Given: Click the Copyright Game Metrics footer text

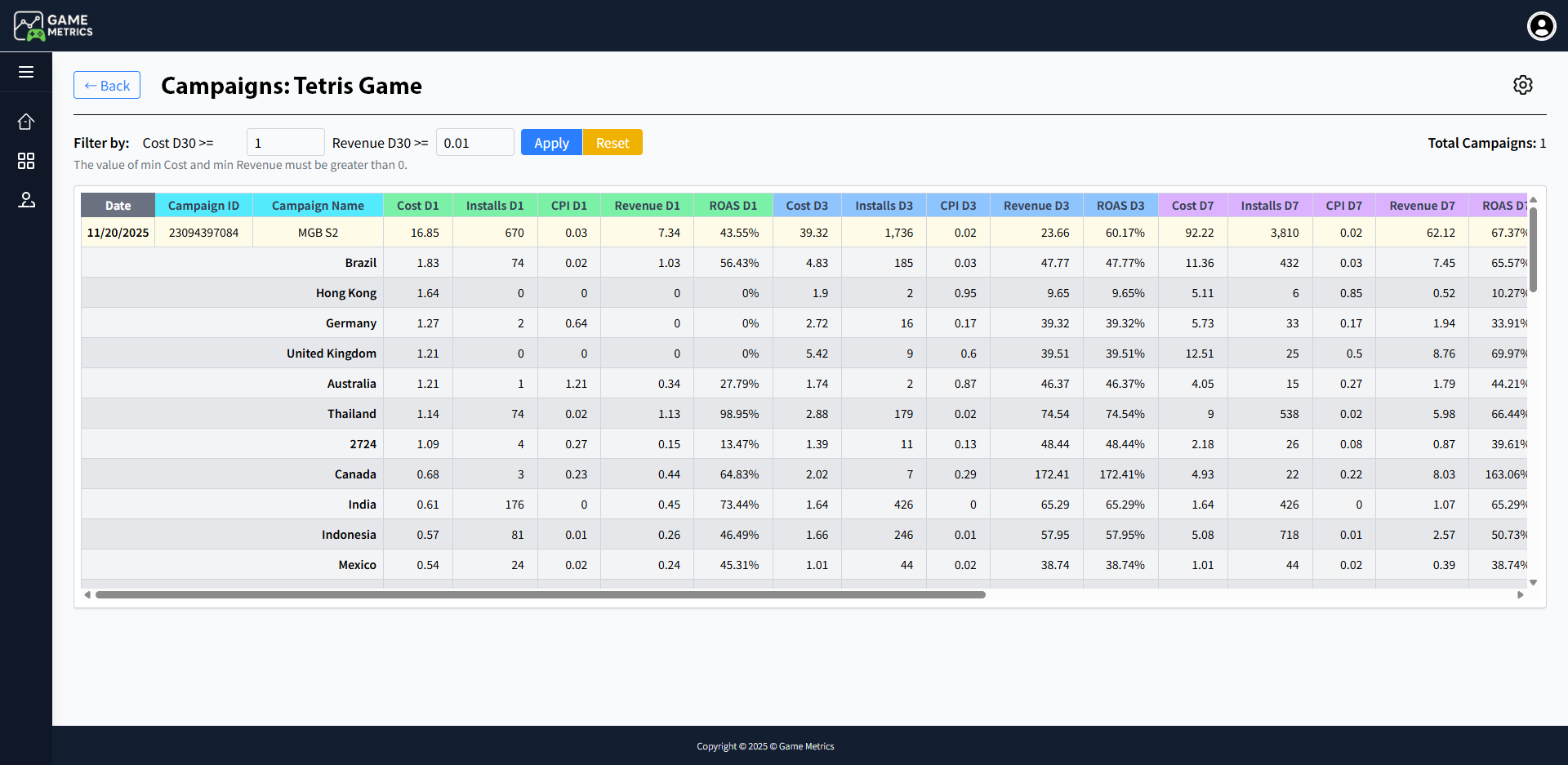Looking at the screenshot, I should (x=765, y=746).
